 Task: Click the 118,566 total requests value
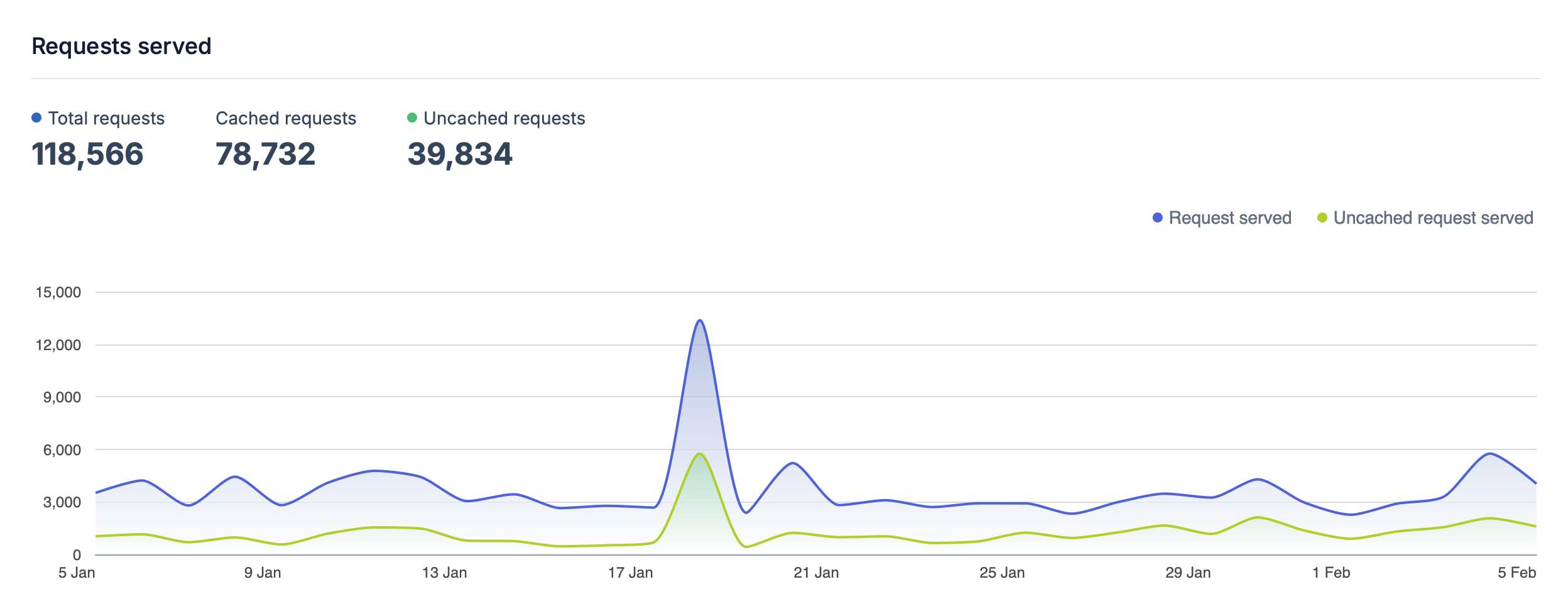tap(87, 154)
